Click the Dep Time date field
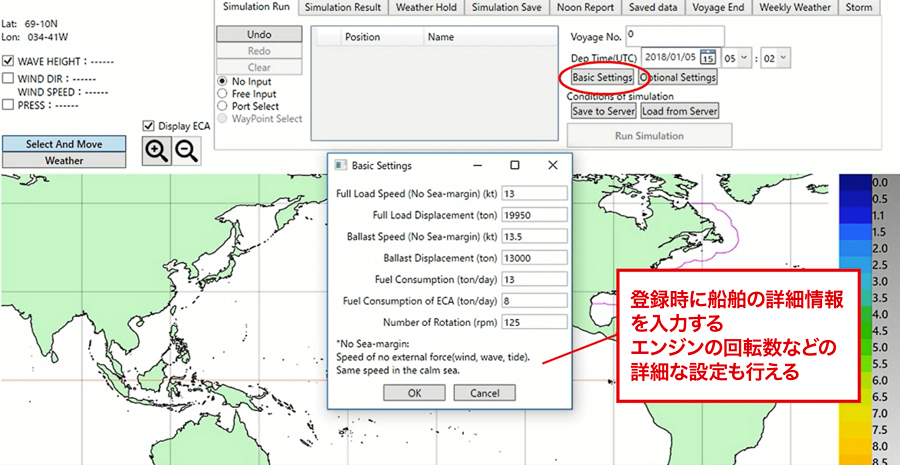 point(670,58)
